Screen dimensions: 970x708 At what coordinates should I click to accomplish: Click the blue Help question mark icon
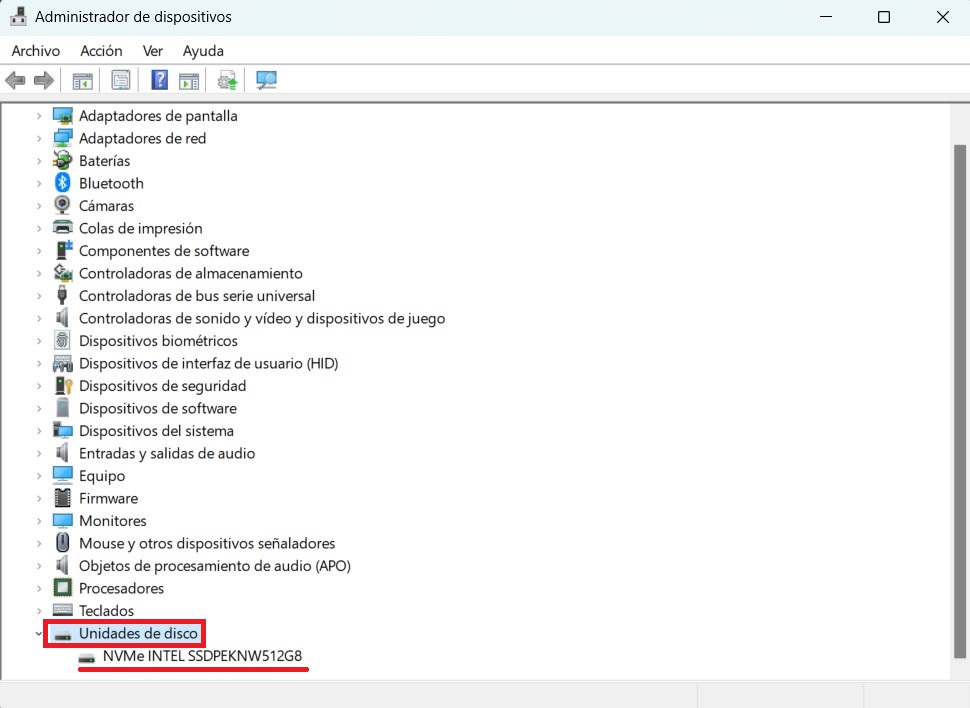[160, 80]
